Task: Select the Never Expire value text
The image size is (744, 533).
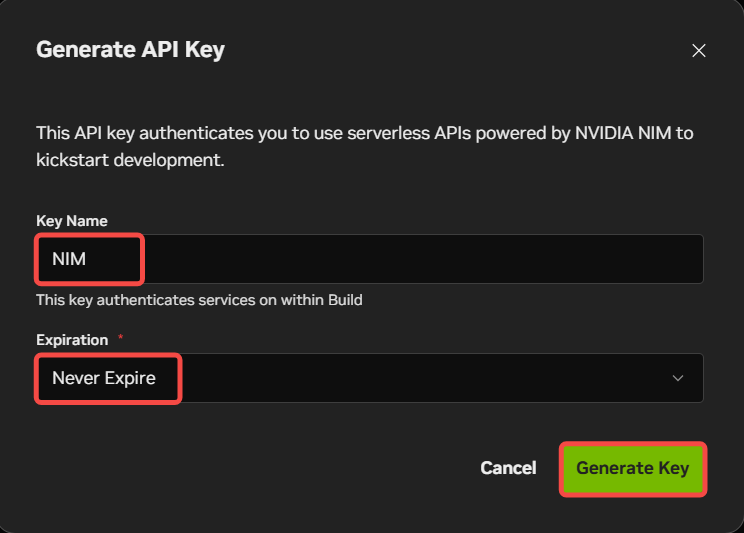Action: pyautogui.click(x=104, y=378)
